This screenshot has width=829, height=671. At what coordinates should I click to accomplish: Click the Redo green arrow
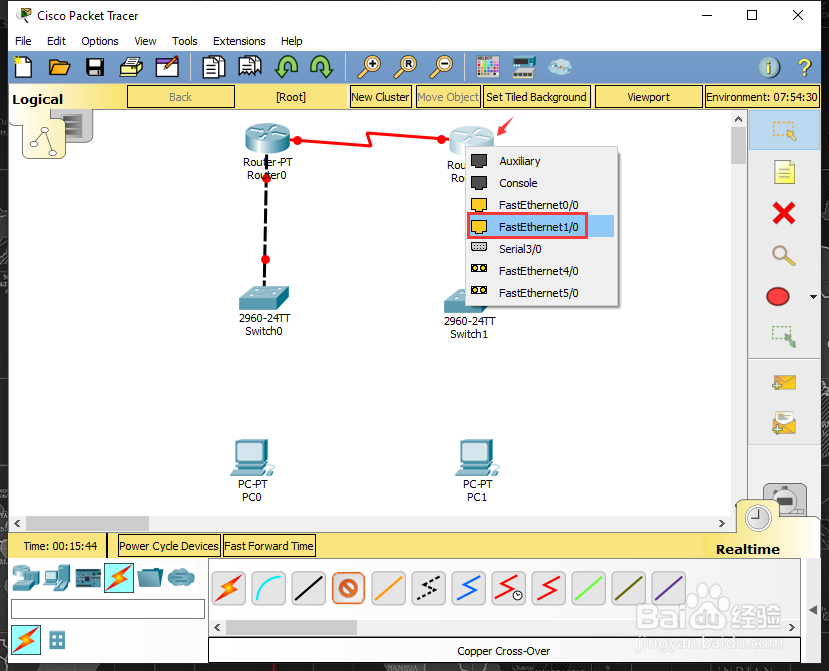coord(321,67)
